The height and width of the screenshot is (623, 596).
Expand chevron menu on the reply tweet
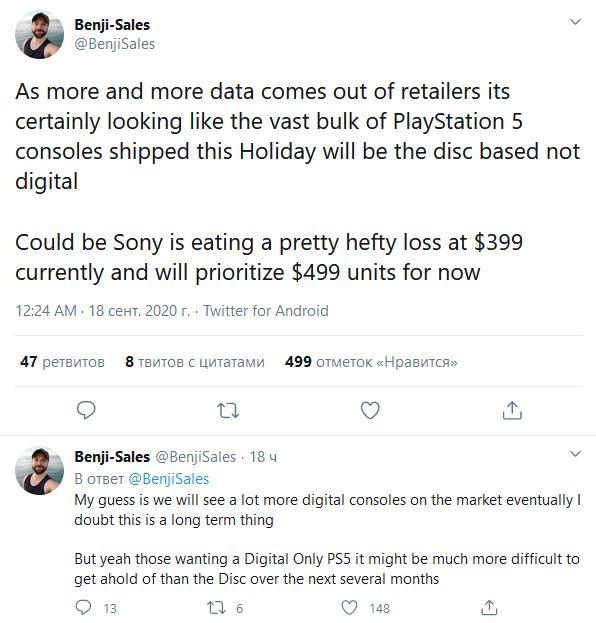point(575,454)
